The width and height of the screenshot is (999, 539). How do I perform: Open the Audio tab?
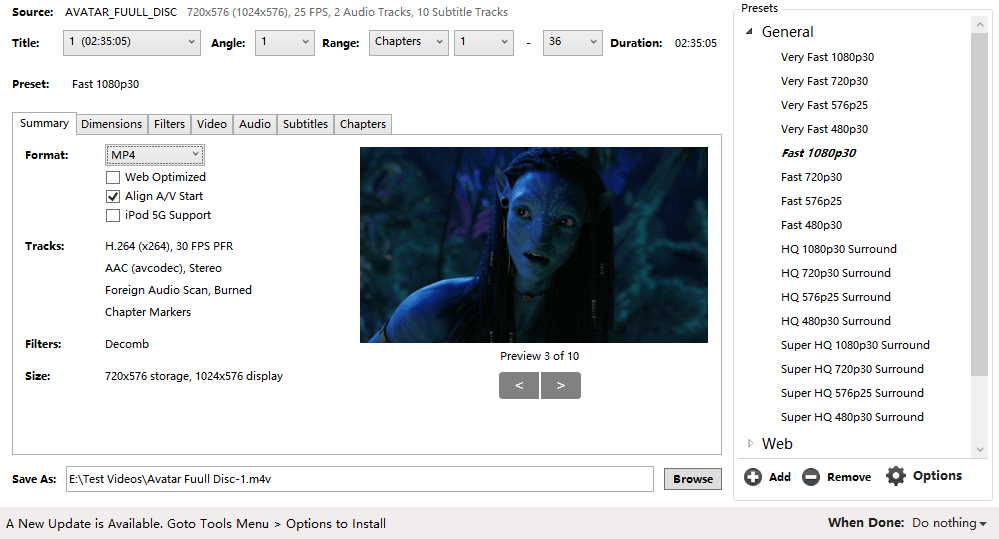click(255, 124)
